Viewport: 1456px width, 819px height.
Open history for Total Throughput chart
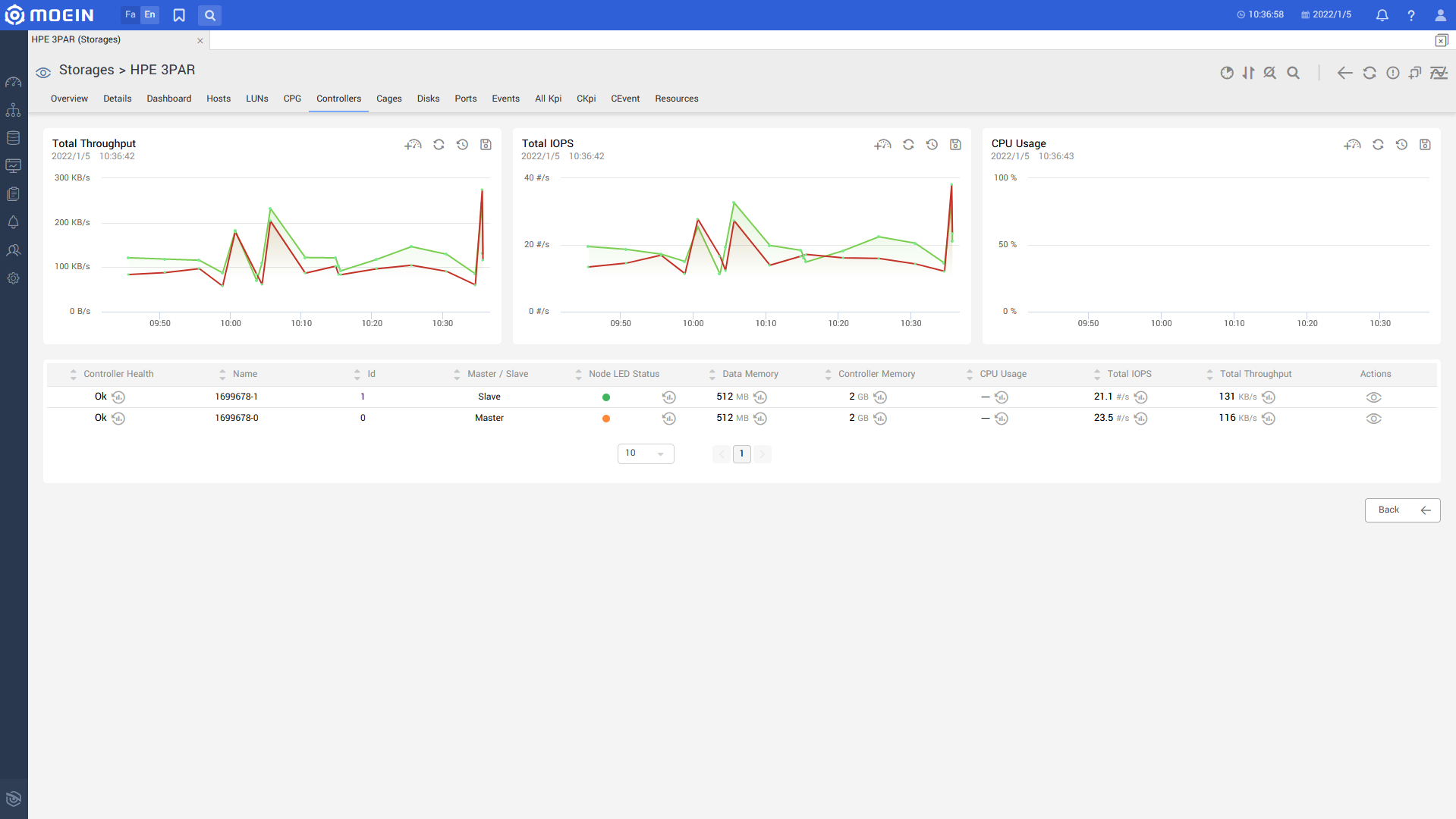[462, 145]
